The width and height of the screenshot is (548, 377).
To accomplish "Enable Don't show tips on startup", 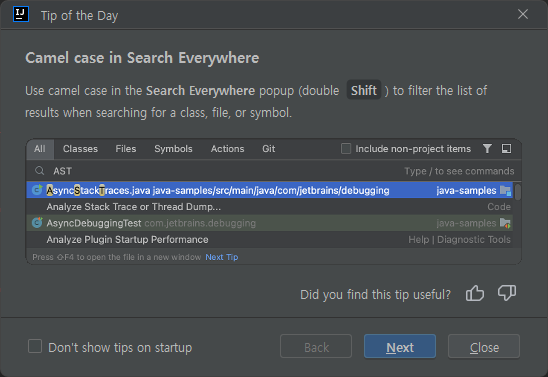I will [x=35, y=347].
